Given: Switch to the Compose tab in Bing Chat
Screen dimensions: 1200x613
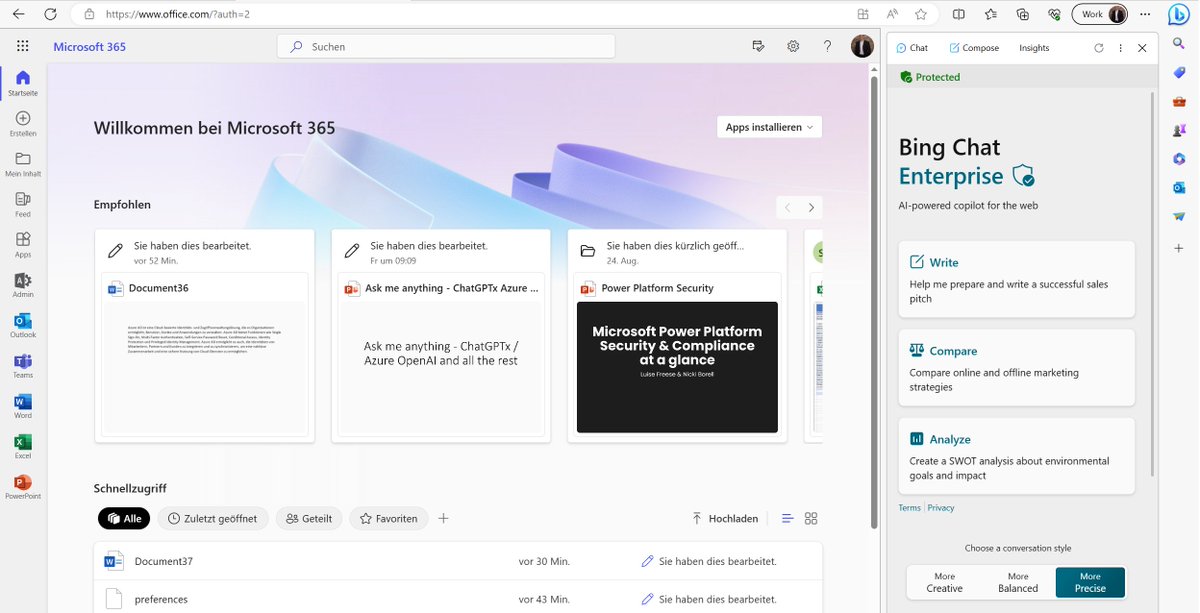Looking at the screenshot, I should 974,47.
